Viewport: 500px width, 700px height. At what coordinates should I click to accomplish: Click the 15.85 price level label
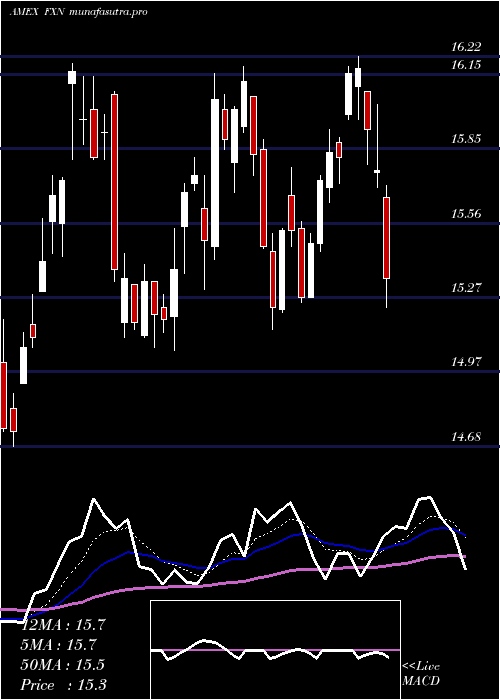tap(466, 138)
